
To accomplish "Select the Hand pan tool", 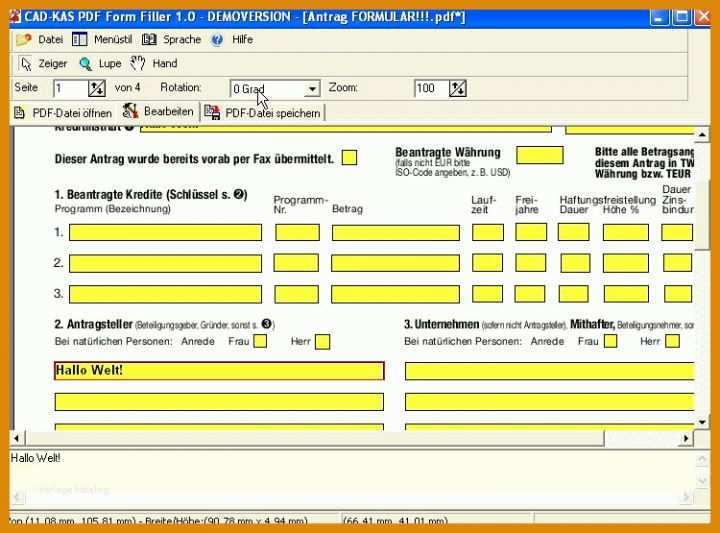I will [154, 63].
